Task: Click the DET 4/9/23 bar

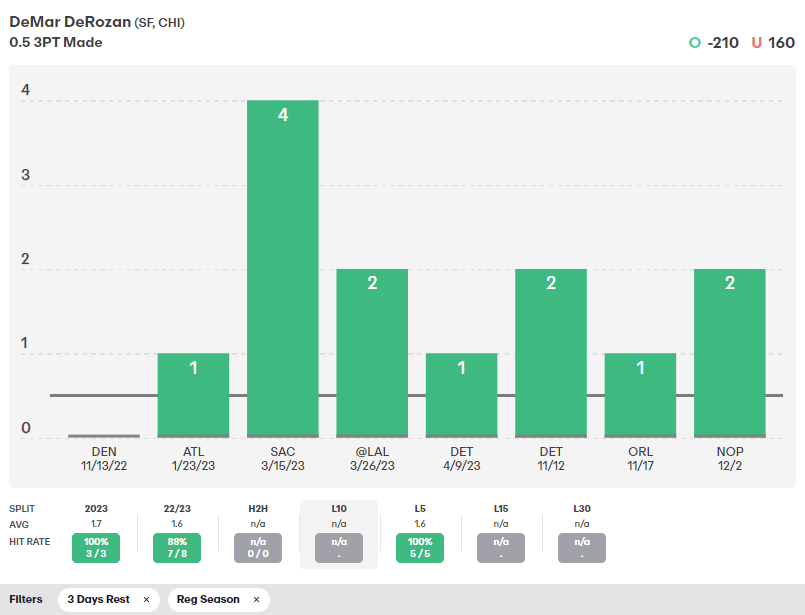Action: tap(462, 395)
